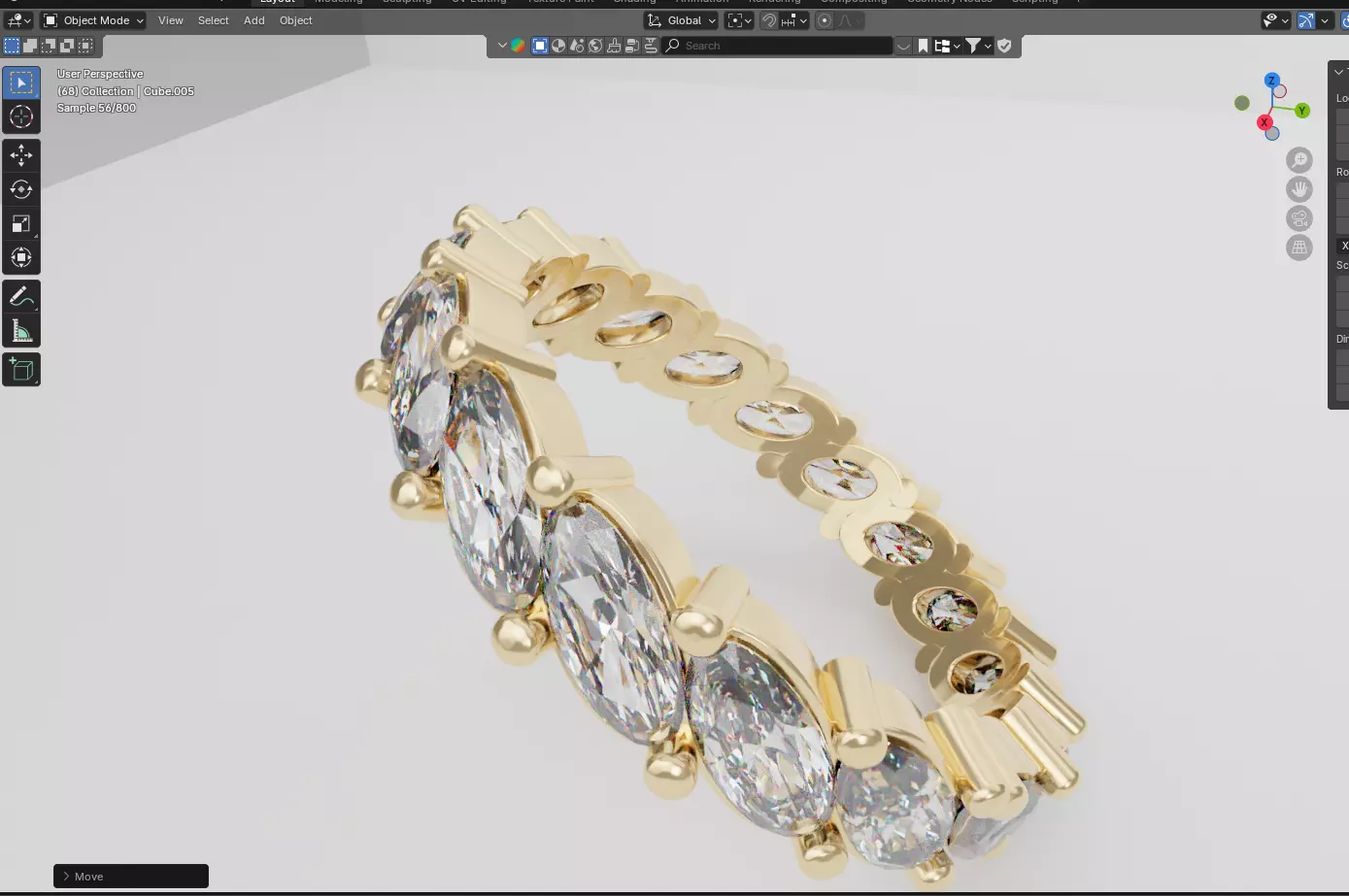This screenshot has width=1349, height=896.
Task: Click the '(68) Collection | Cube.005' text
Action: click(125, 91)
